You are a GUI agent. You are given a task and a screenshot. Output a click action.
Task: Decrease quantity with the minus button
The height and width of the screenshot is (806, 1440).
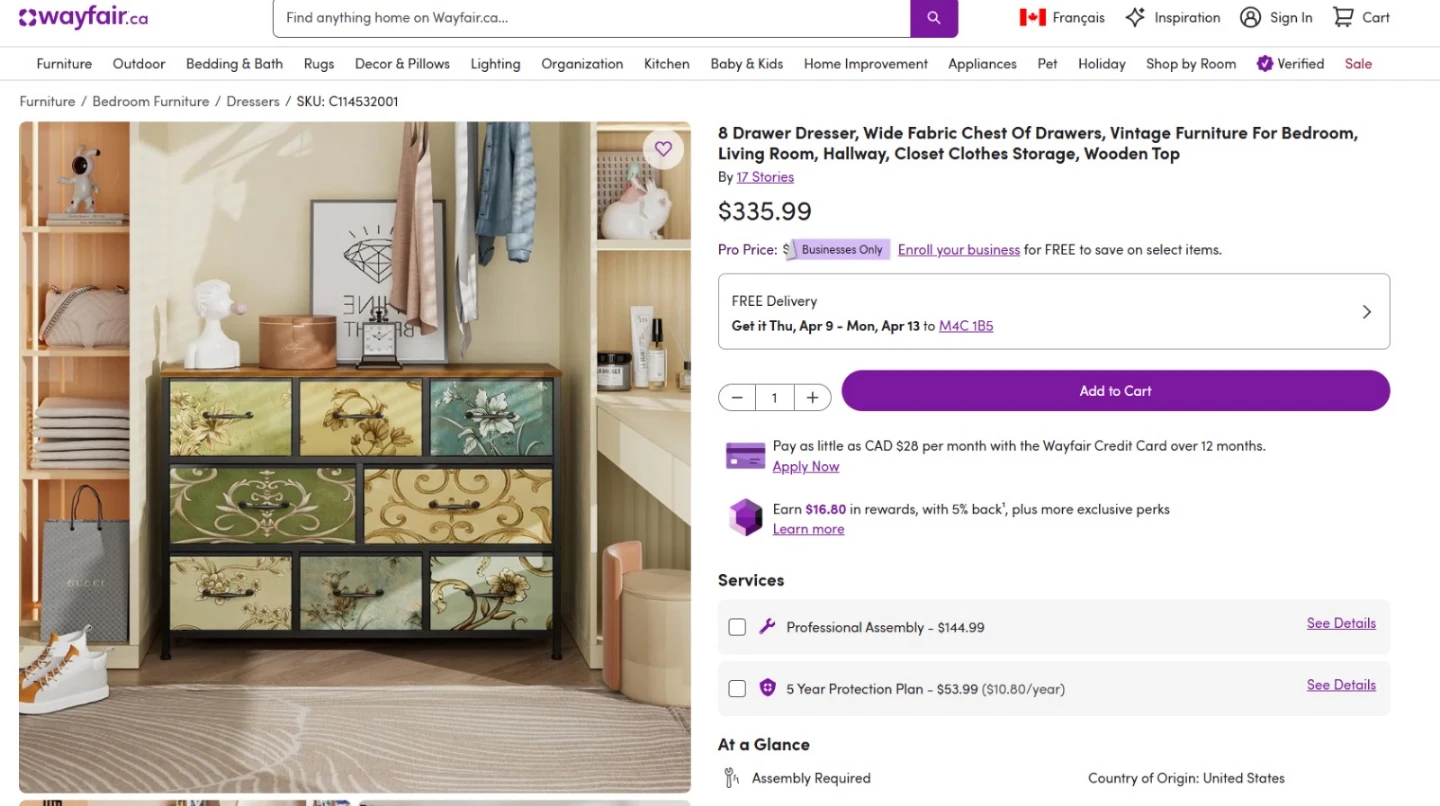(x=737, y=398)
